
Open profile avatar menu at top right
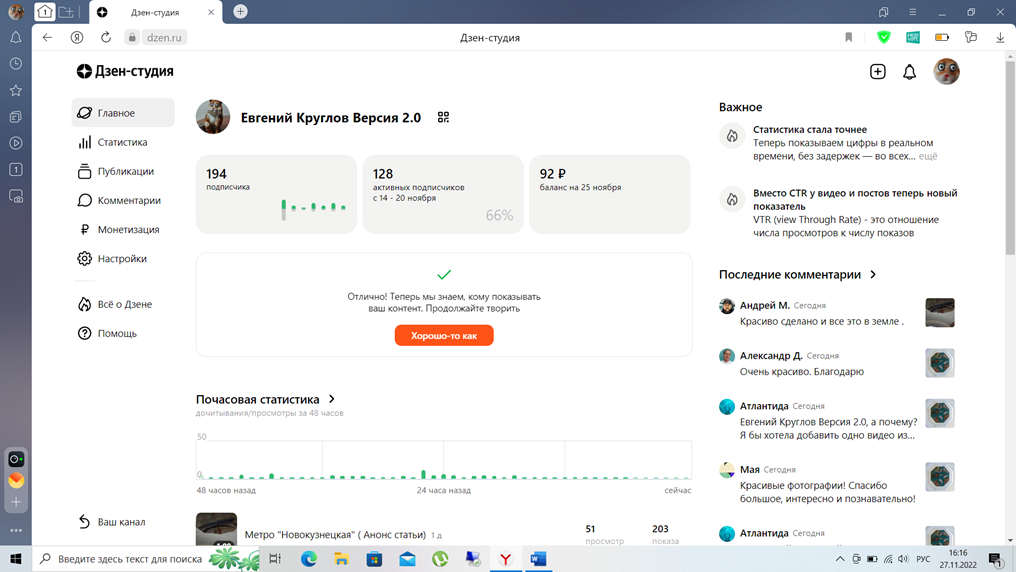point(947,71)
